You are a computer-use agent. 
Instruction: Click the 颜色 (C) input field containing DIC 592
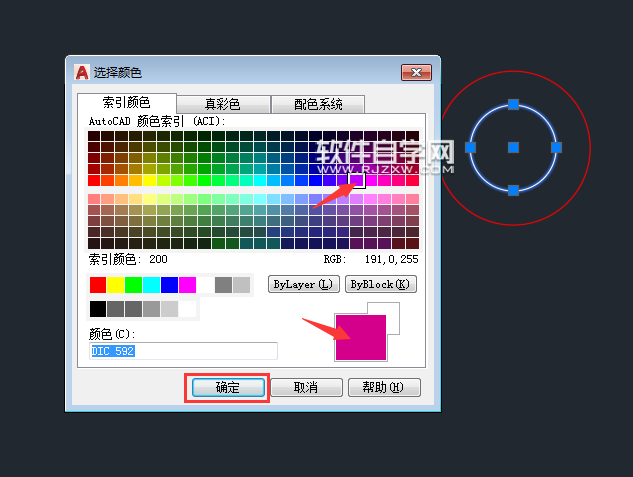[x=183, y=351]
